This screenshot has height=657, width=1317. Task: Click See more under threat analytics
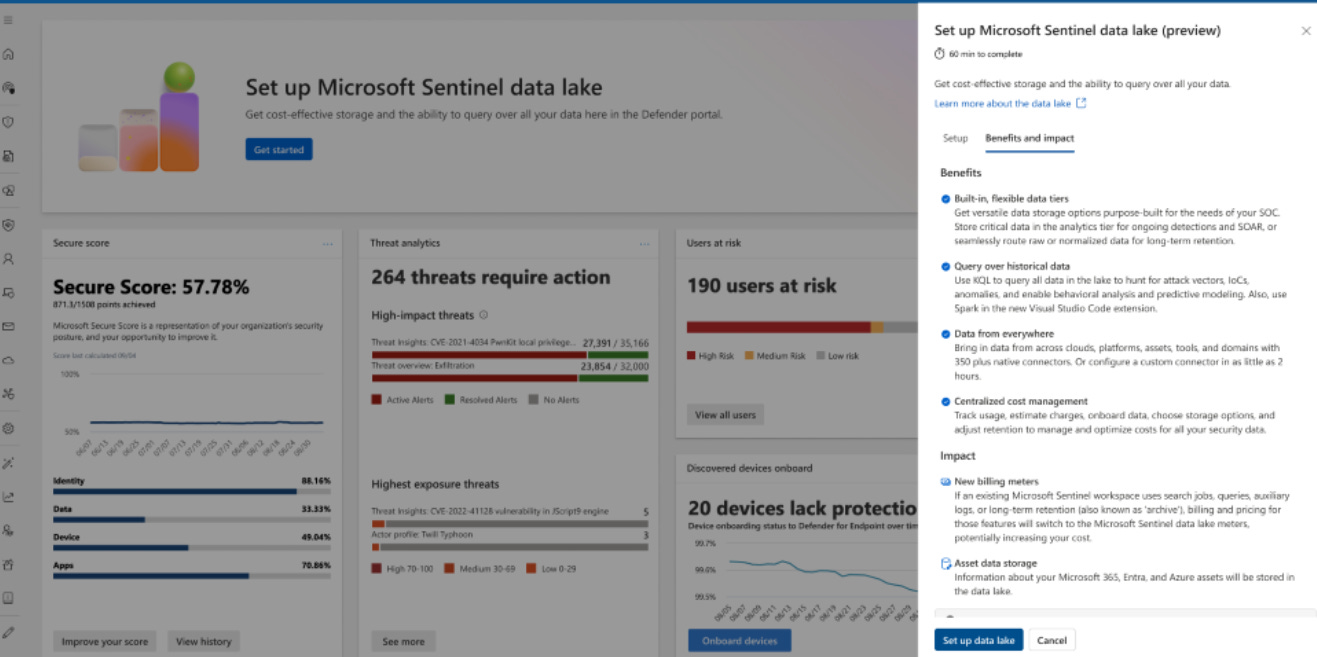pos(403,641)
